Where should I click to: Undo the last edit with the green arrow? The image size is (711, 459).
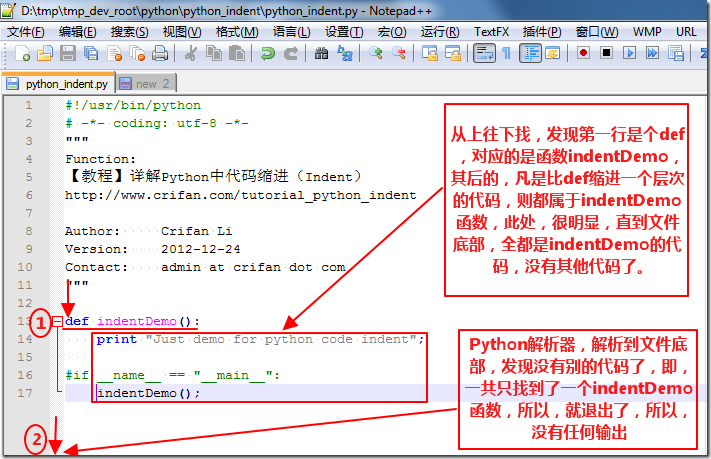coord(268,53)
